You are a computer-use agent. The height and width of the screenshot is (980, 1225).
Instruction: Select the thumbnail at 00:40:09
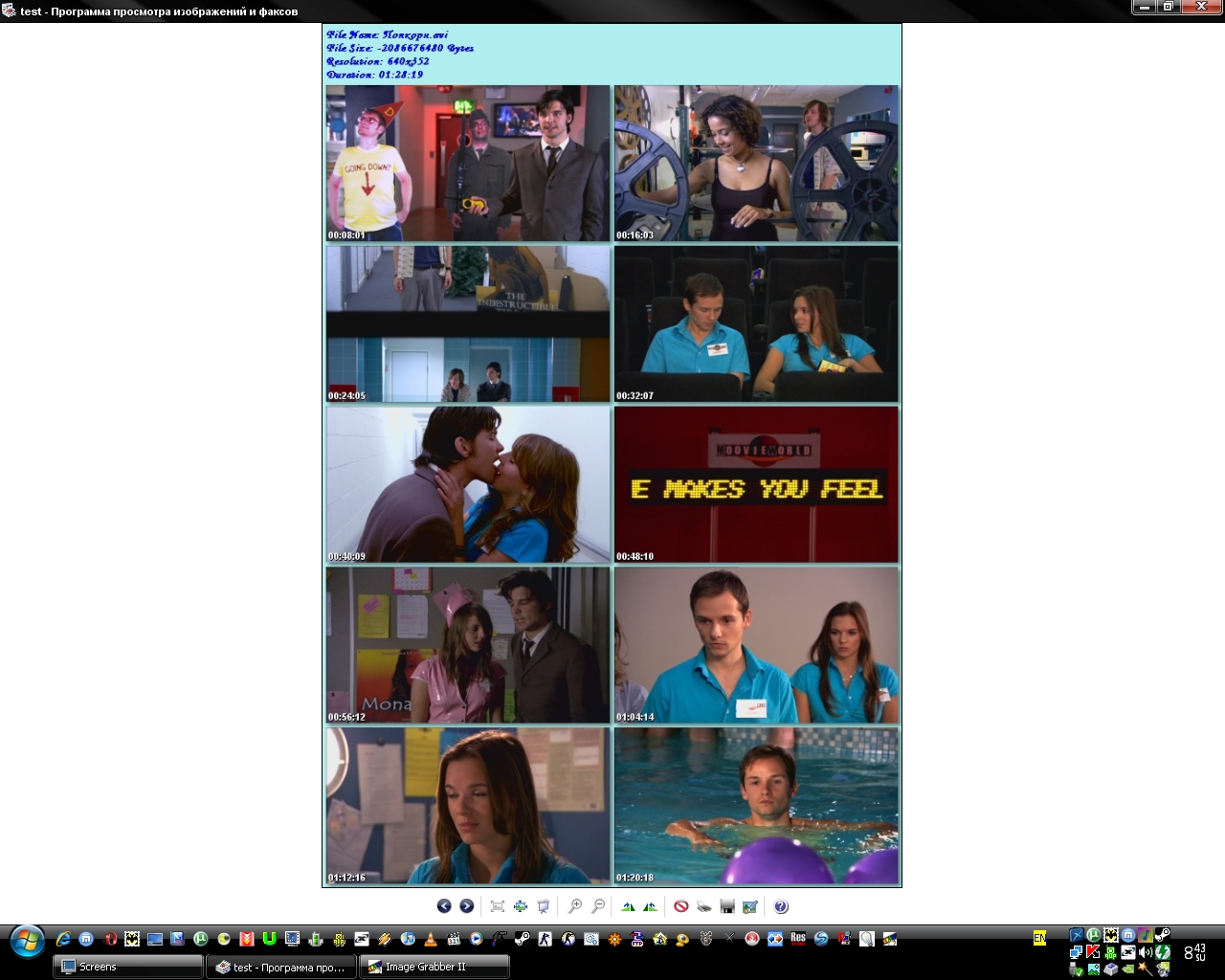click(468, 485)
